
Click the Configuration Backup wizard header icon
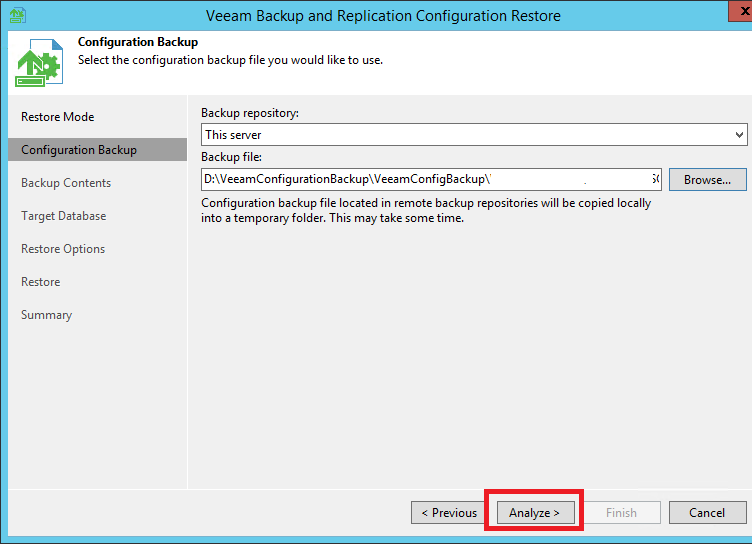tap(39, 63)
